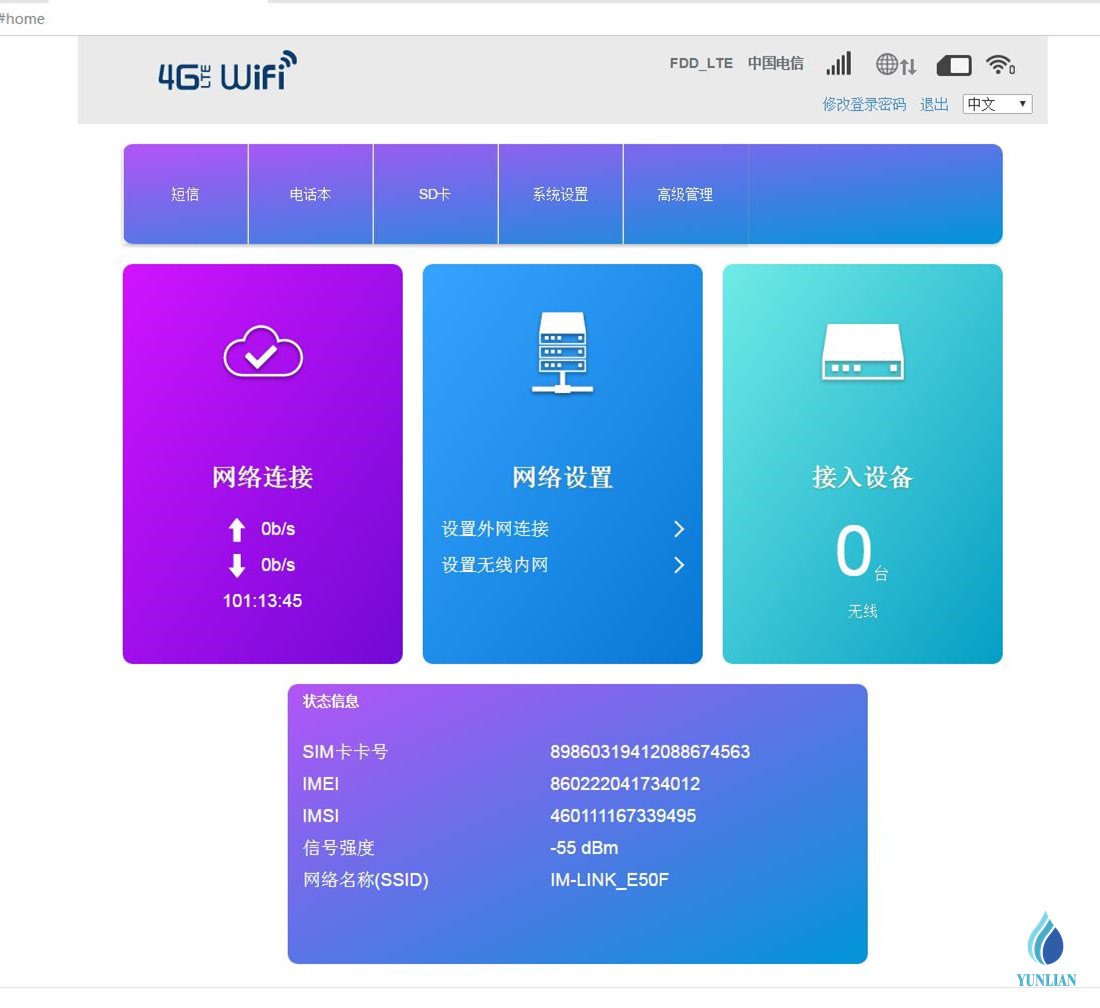
Task: Click the 修改登录密码 link
Action: click(x=864, y=104)
